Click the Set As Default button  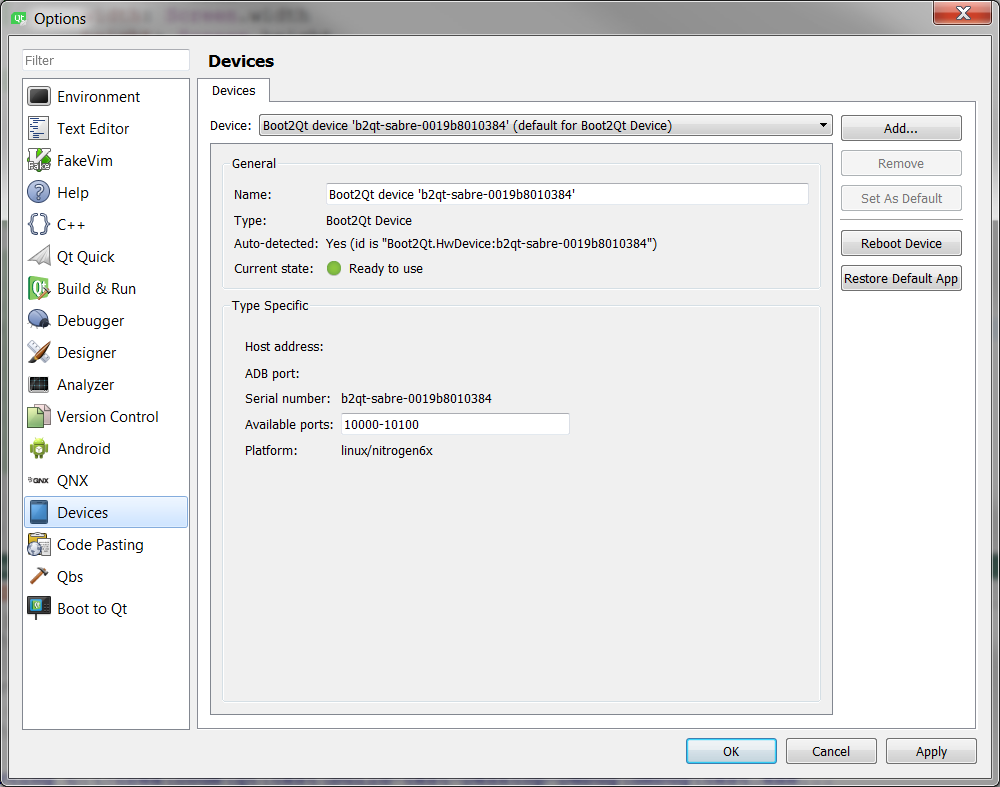(x=901, y=198)
